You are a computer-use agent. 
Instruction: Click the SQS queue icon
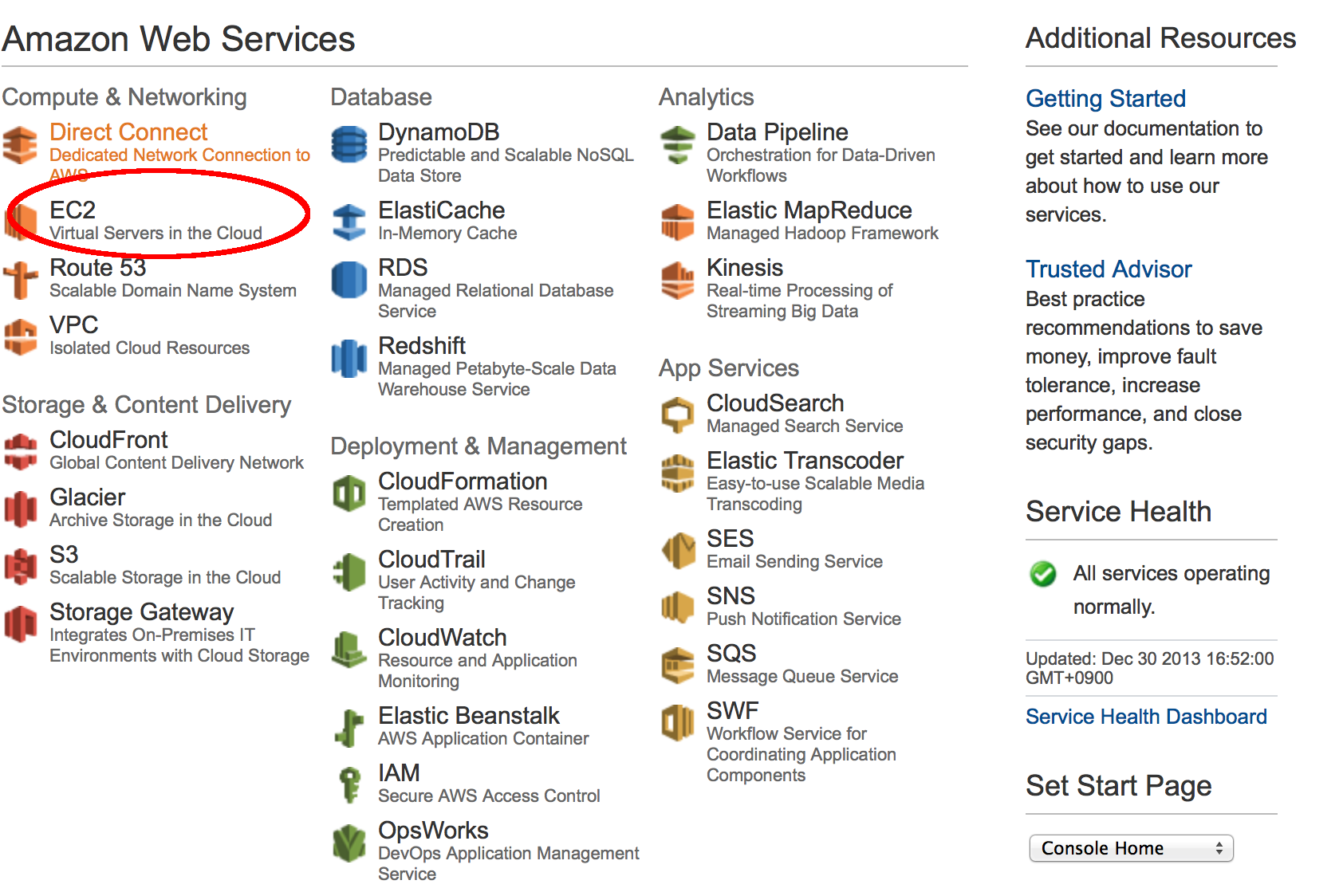point(678,665)
